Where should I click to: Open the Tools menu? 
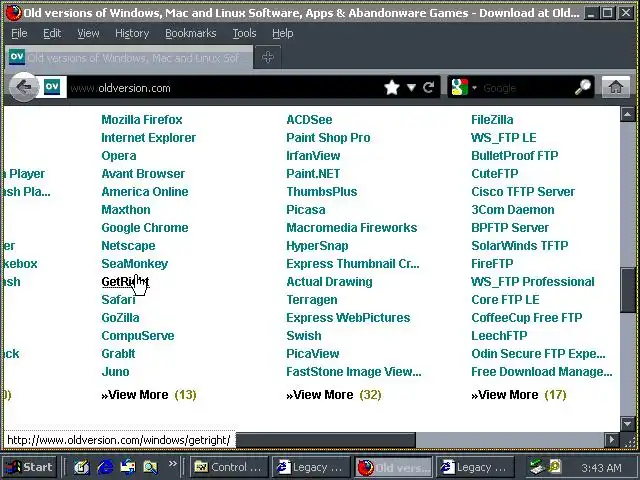244,33
